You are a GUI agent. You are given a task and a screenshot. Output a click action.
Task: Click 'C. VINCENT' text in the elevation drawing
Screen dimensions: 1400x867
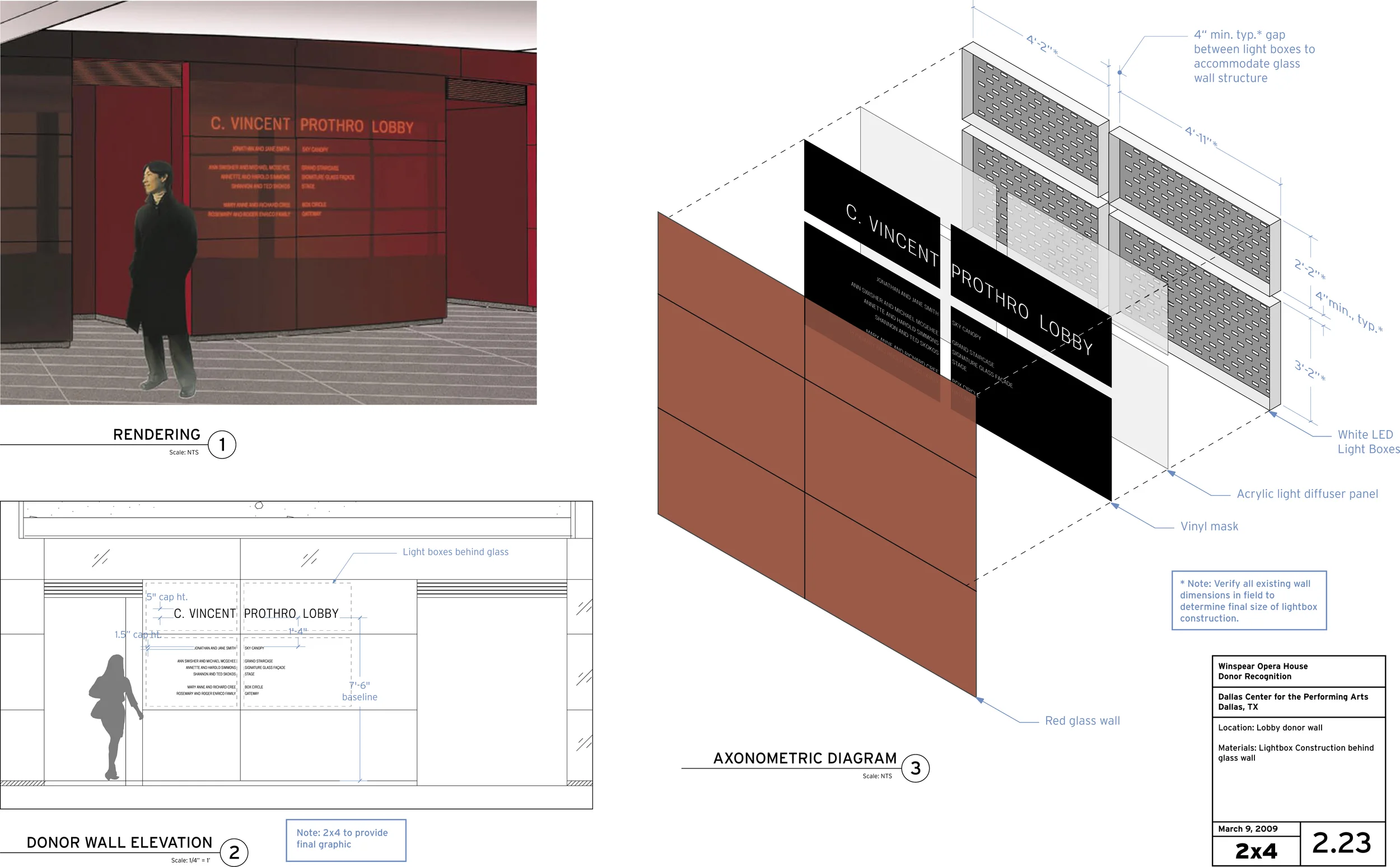pos(205,613)
